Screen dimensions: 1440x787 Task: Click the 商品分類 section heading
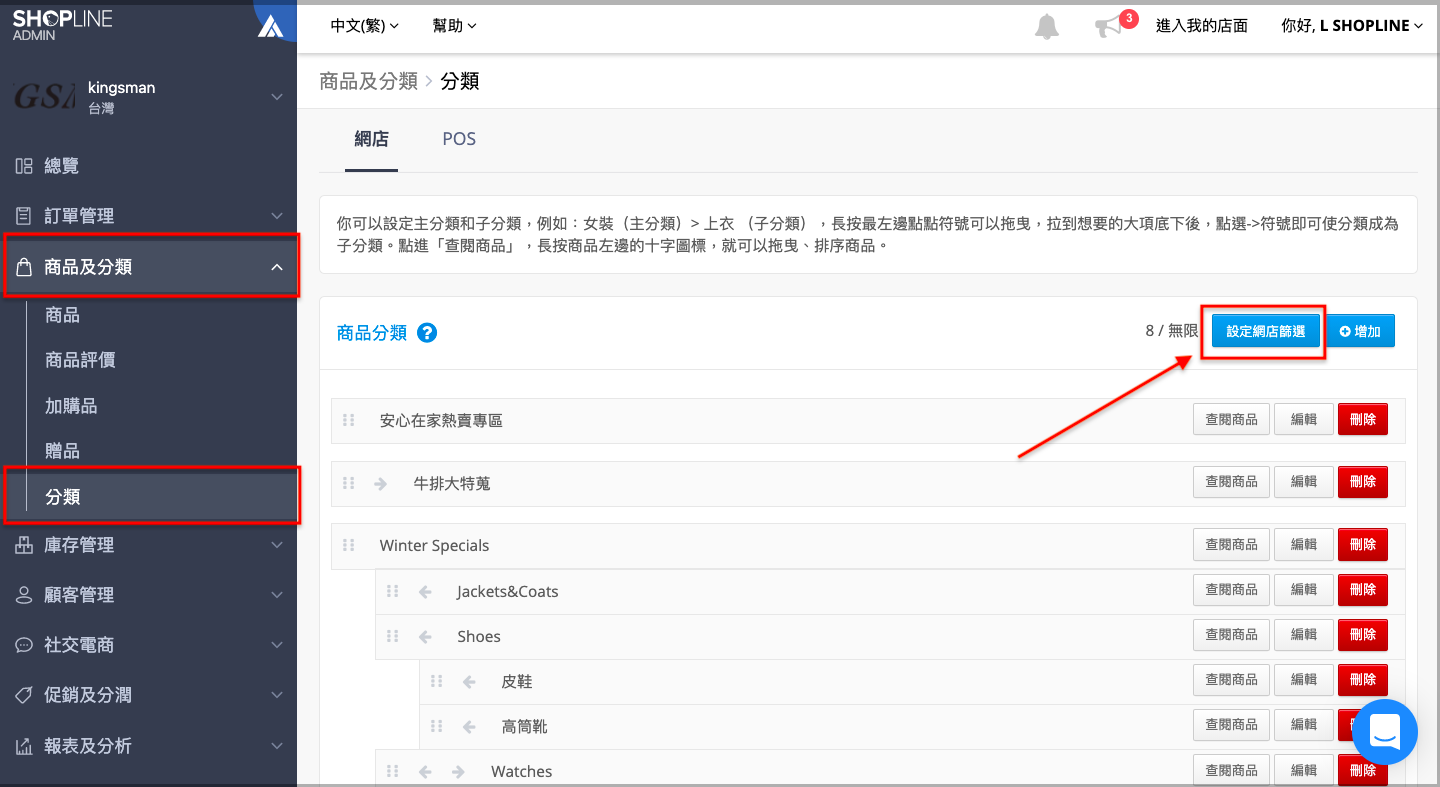coord(372,333)
